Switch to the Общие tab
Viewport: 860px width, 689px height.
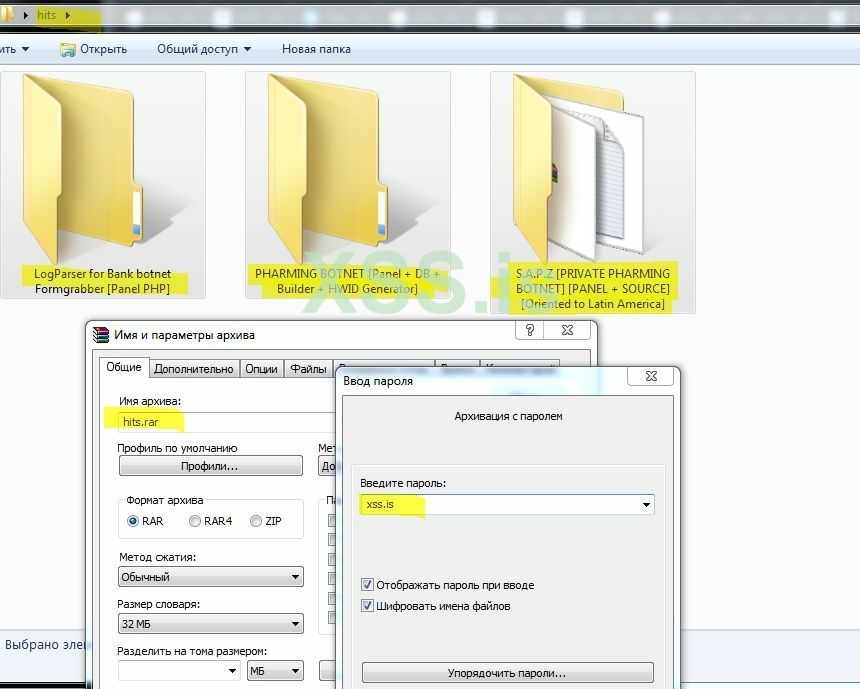coord(124,367)
